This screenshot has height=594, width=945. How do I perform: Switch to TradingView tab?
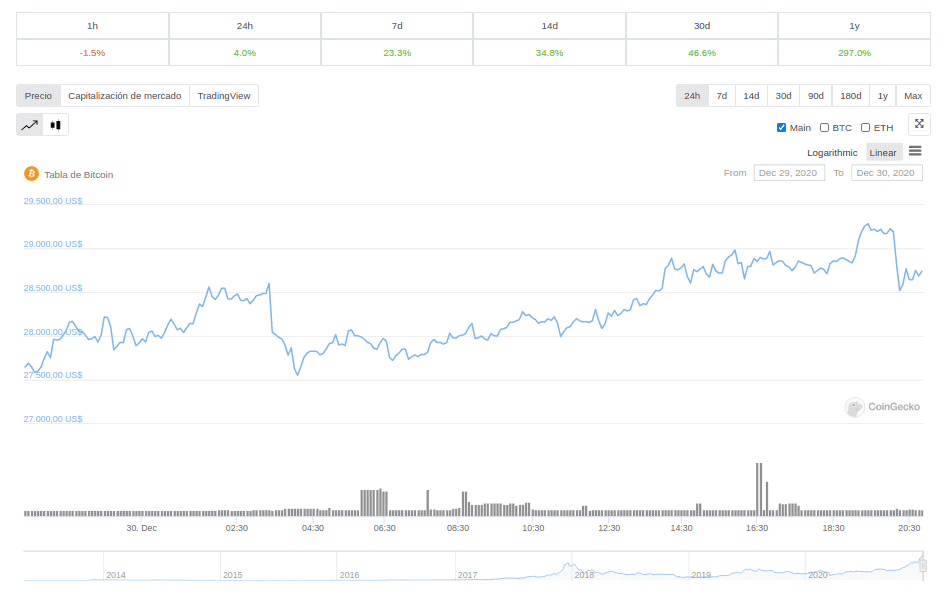[x=224, y=96]
